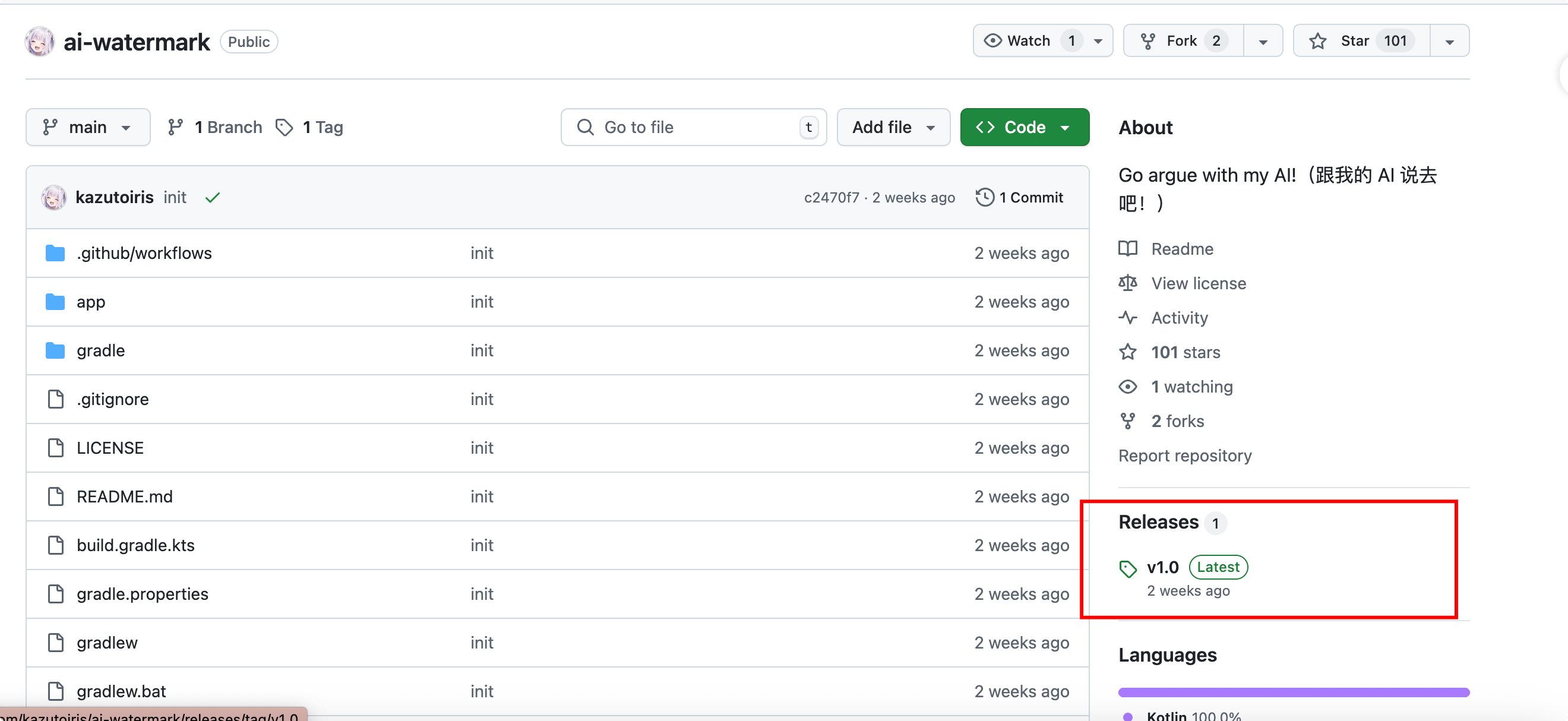The width and height of the screenshot is (1568, 721).
Task: Click the commit author avatar in commit row
Action: click(53, 197)
